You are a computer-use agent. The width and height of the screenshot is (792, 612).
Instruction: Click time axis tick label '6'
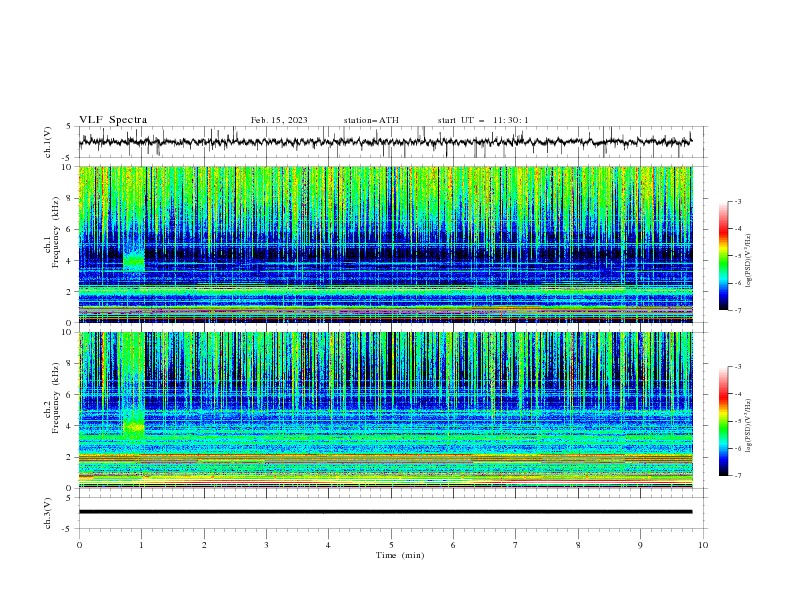[x=453, y=545]
